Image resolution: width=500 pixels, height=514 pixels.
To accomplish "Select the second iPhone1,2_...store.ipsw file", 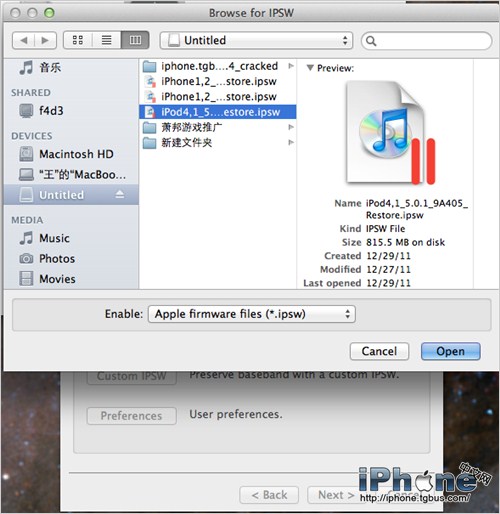I will tap(217, 97).
